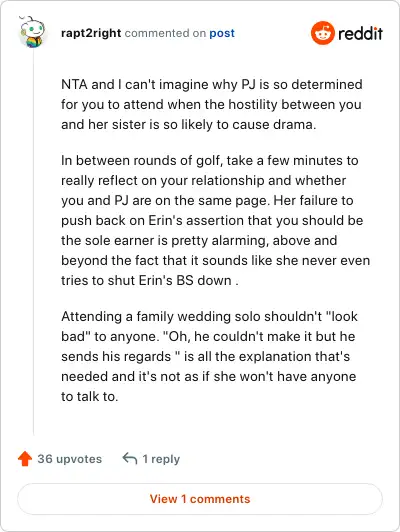Image resolution: width=400 pixels, height=532 pixels.
Task: Click the line "the sole earner is pretty alarming"
Action: (x=199, y=241)
